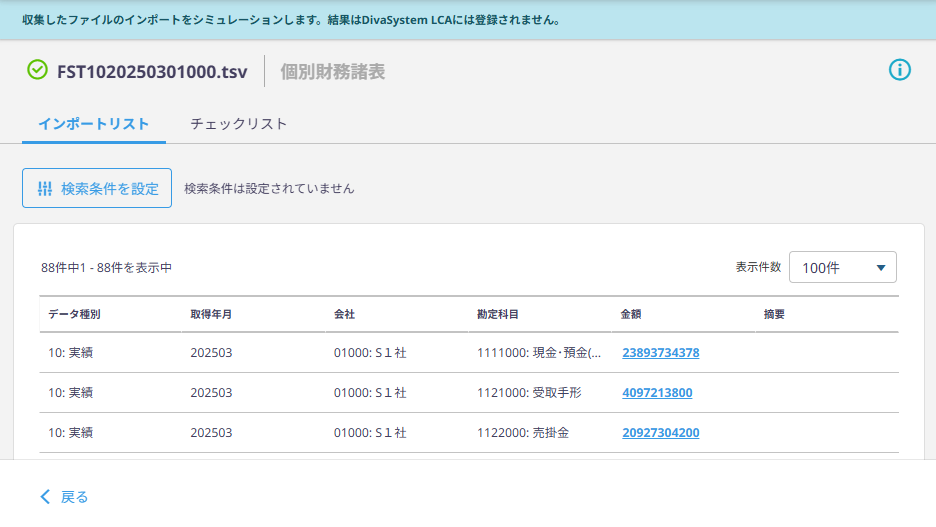
Task: Click the データ種別 column header
Action: click(74, 315)
